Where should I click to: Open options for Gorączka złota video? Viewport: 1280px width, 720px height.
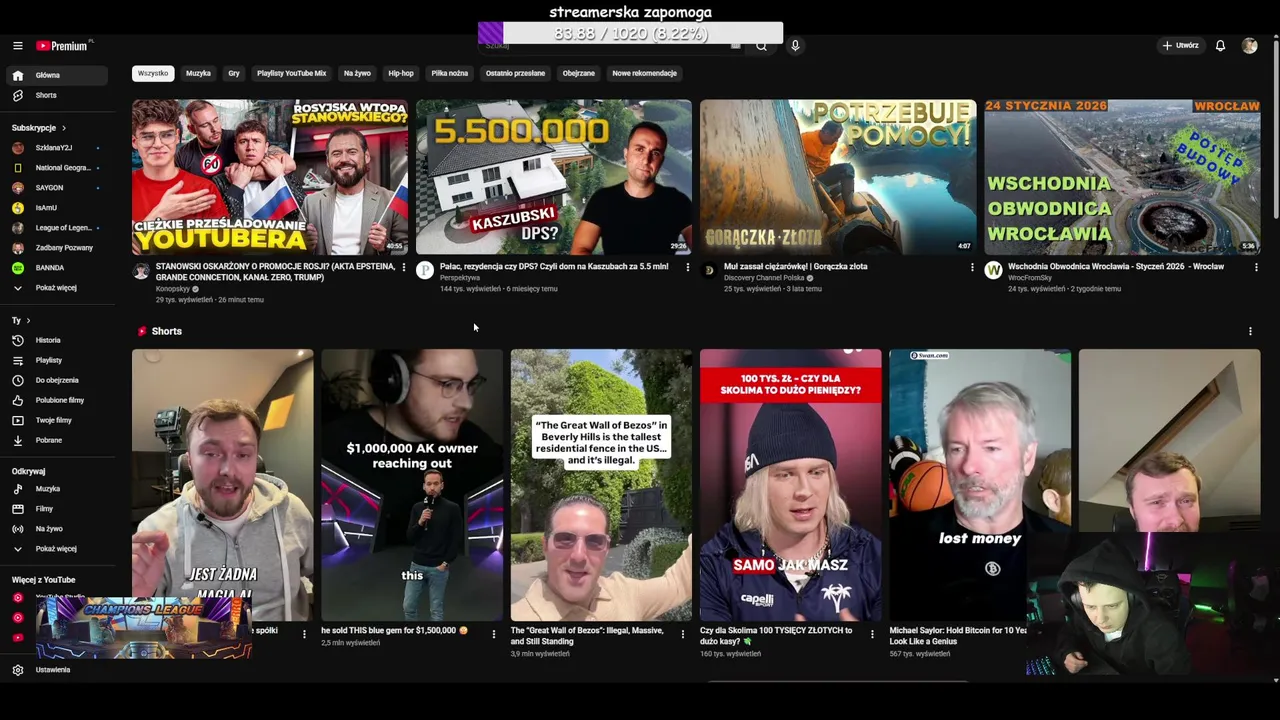pyautogui.click(x=972, y=267)
